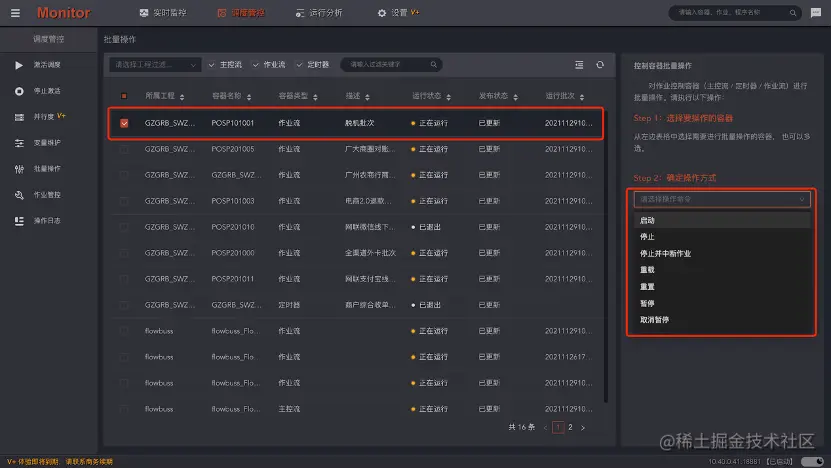Click the Monitor logo
This screenshot has height=468, width=832.
click(64, 13)
